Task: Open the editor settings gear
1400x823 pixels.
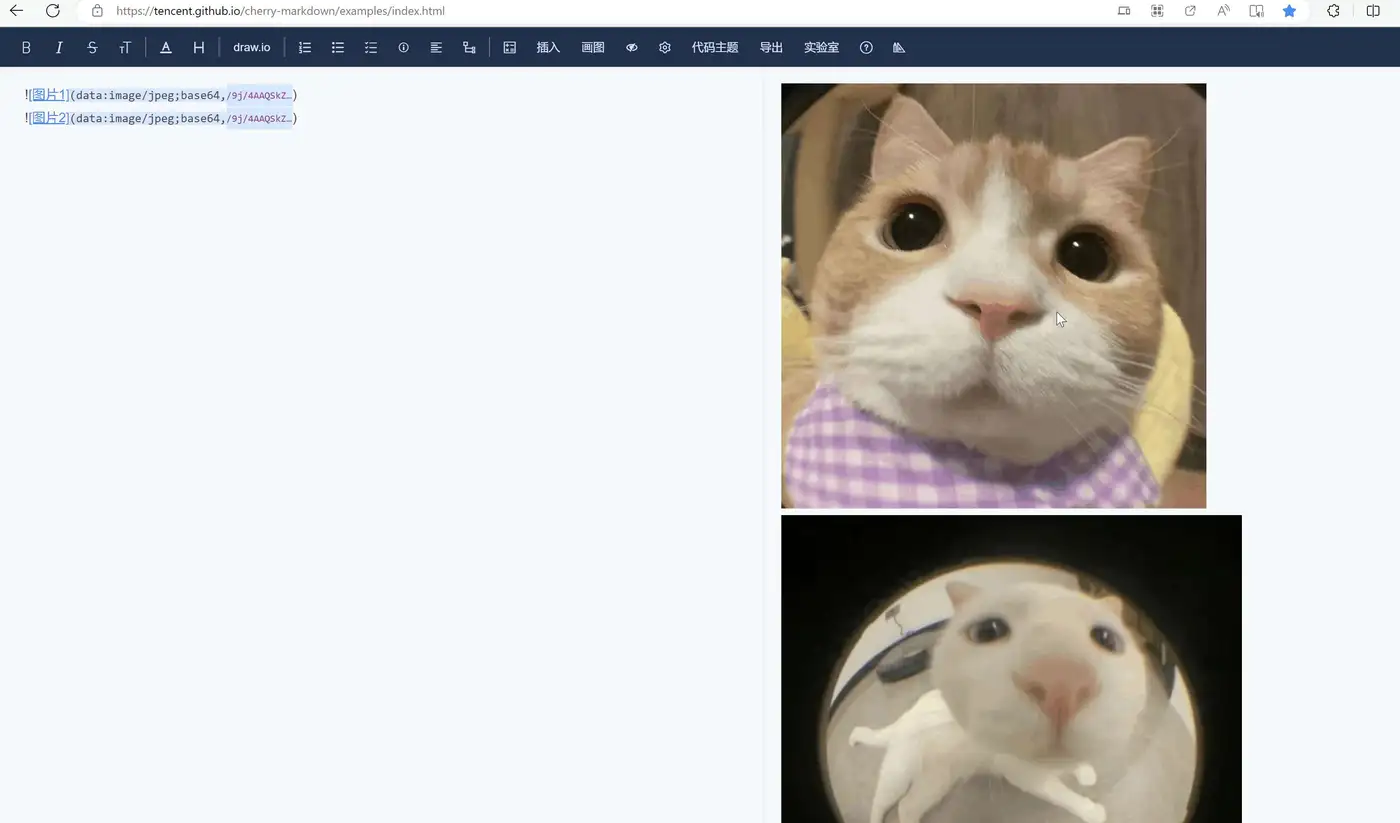Action: (x=665, y=48)
